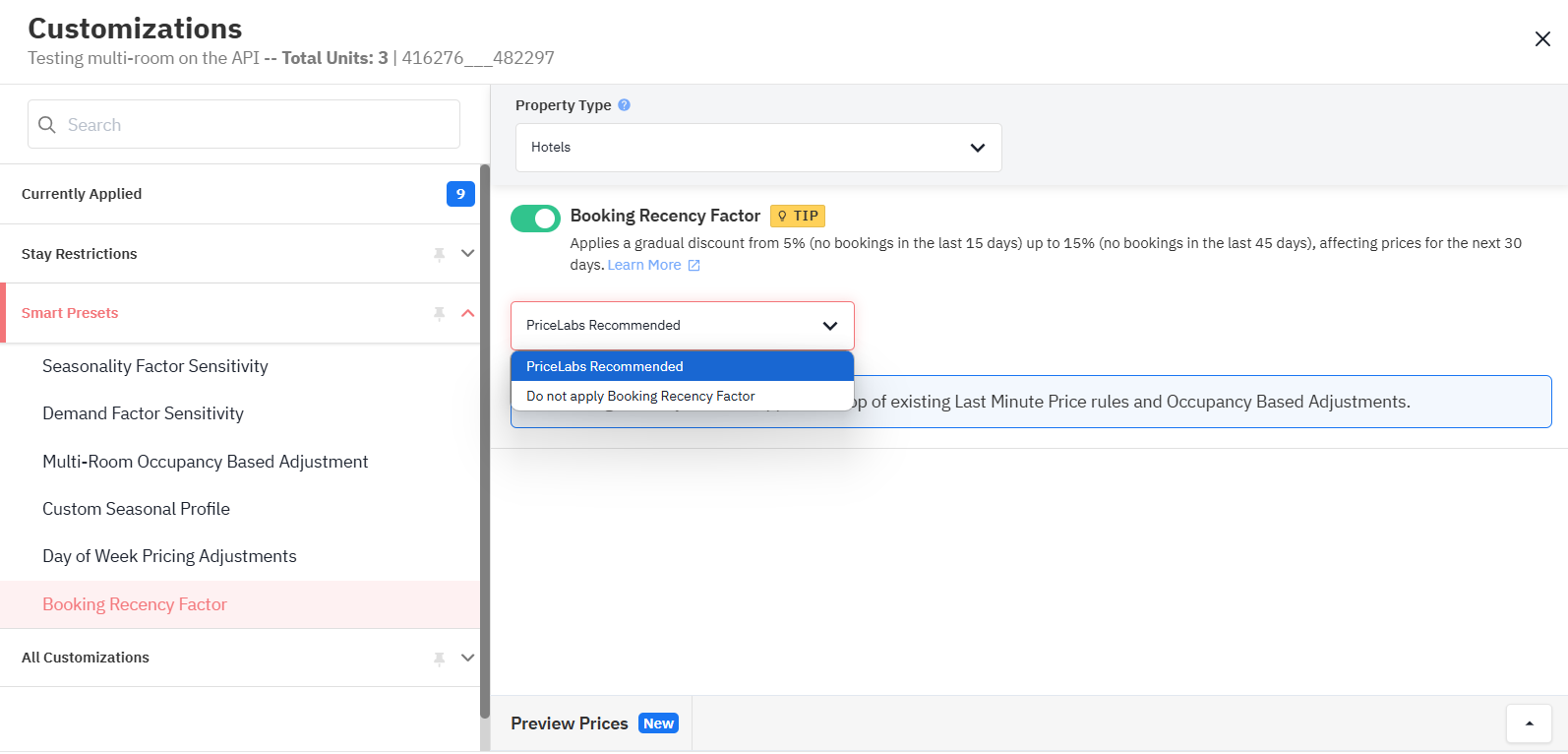Collapse the PriceLabs Recommended dropdown

(x=683, y=326)
